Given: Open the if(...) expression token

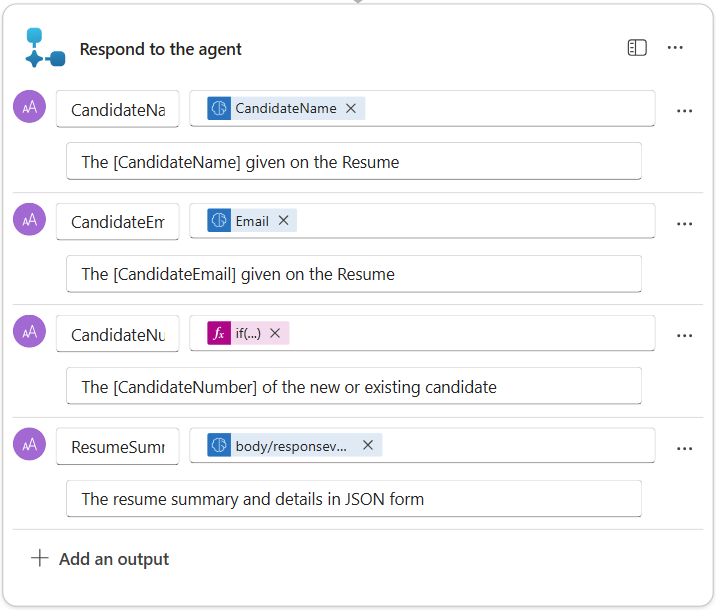Looking at the screenshot, I should point(247,333).
